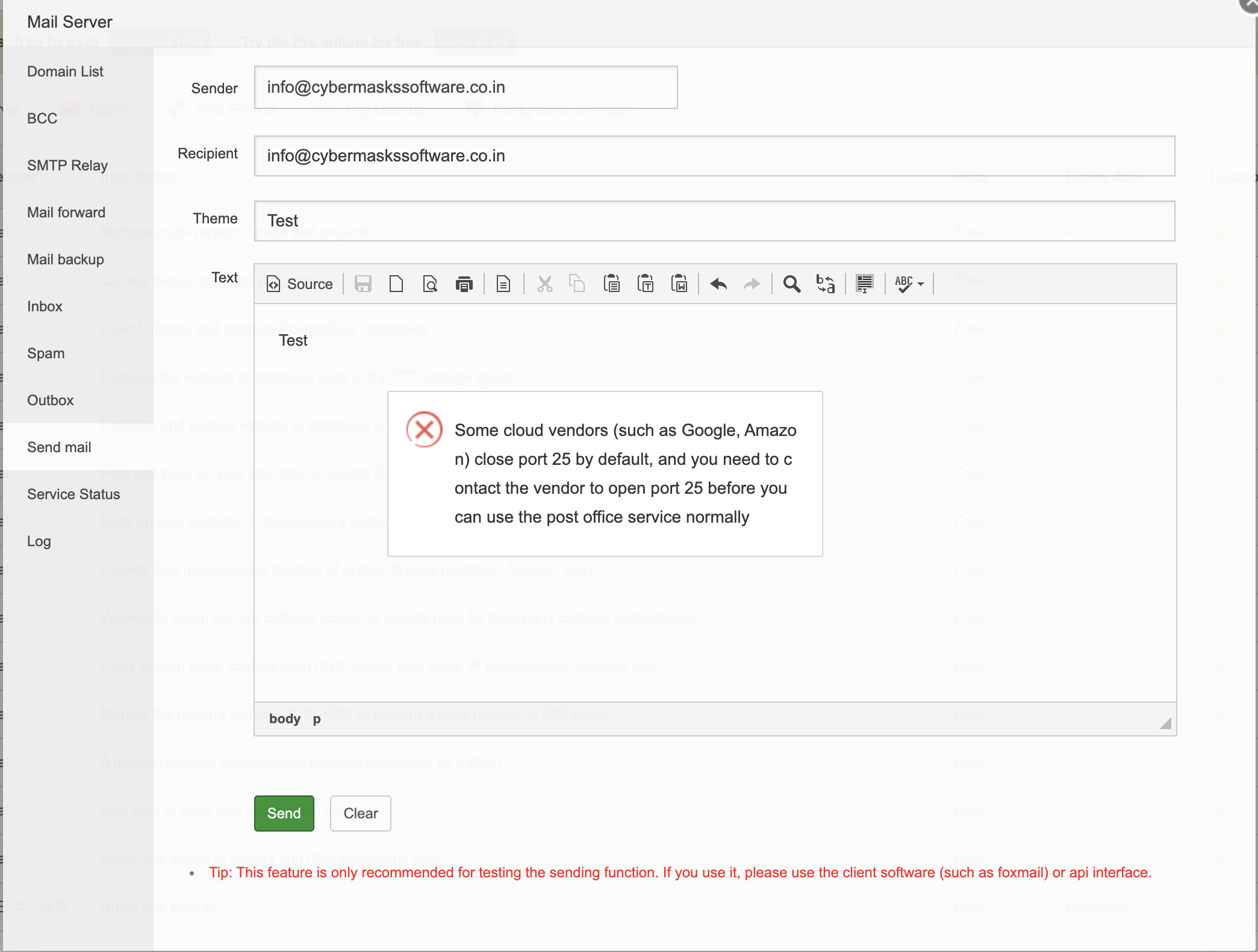1258x952 pixels.
Task: Click the Undo arrow icon
Action: (718, 284)
